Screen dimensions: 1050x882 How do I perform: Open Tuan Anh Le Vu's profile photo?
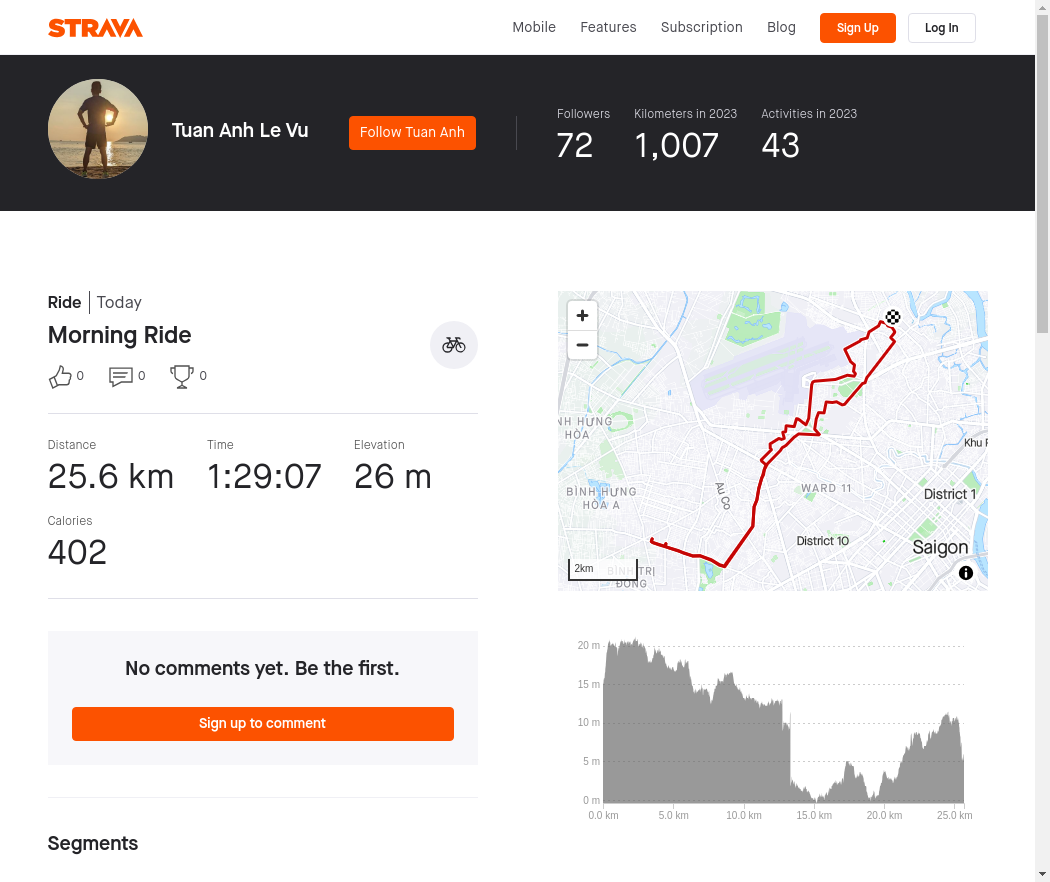pyautogui.click(x=98, y=129)
